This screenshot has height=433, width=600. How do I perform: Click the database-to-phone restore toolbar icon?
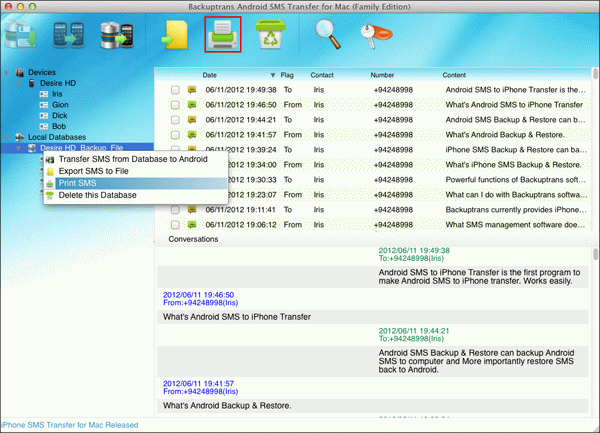[x=117, y=35]
